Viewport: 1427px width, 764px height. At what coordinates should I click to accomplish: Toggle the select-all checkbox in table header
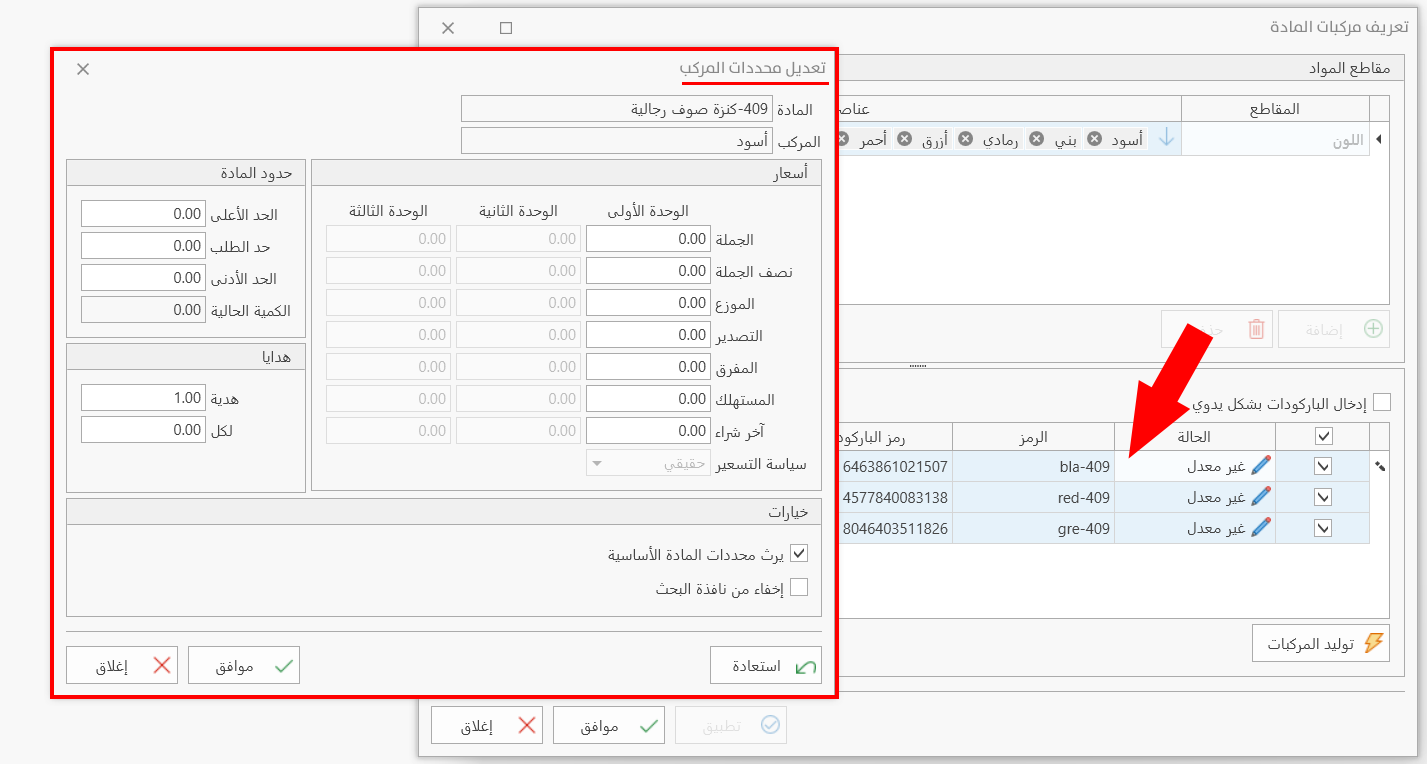click(1323, 436)
